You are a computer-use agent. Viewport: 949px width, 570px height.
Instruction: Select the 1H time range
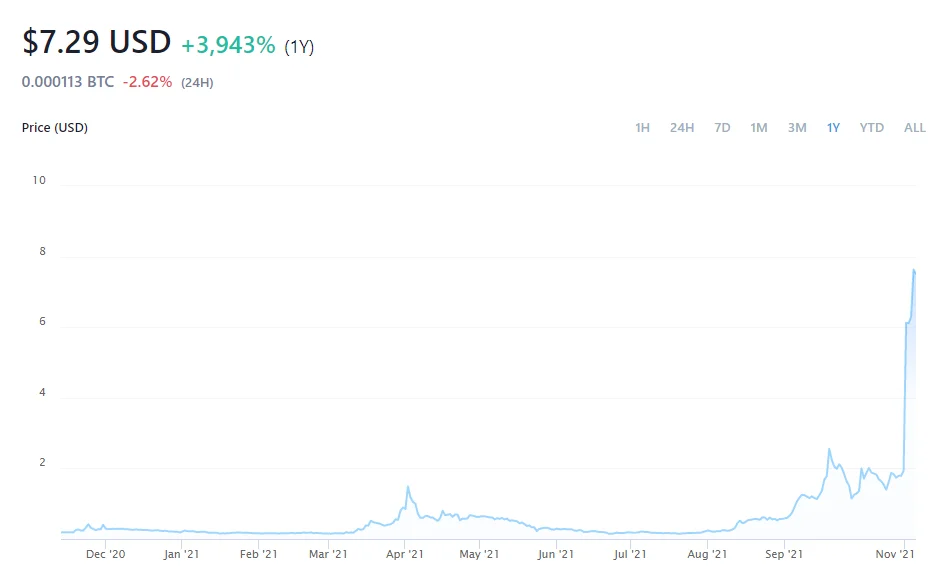click(x=642, y=128)
